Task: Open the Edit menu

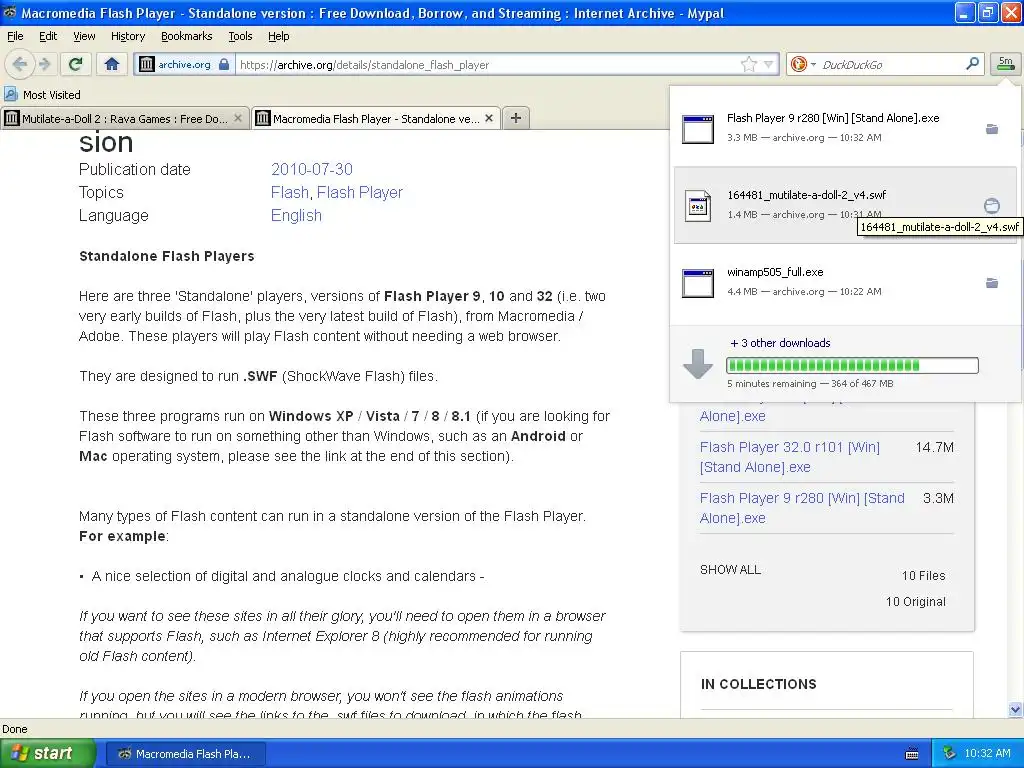Action: 48,36
